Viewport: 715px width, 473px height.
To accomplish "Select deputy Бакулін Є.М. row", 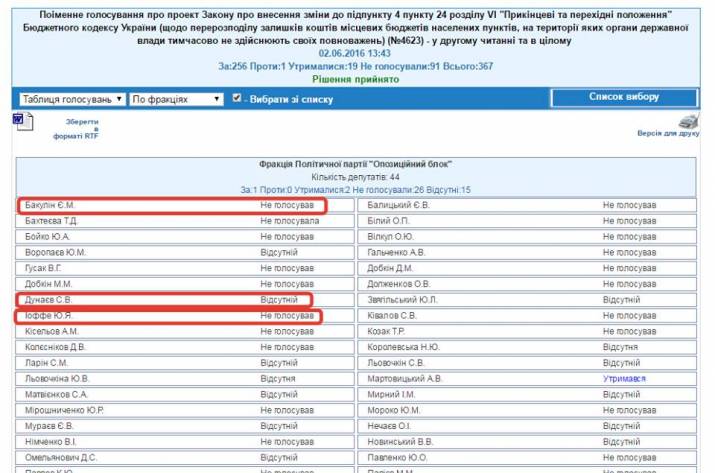I will [168, 205].
